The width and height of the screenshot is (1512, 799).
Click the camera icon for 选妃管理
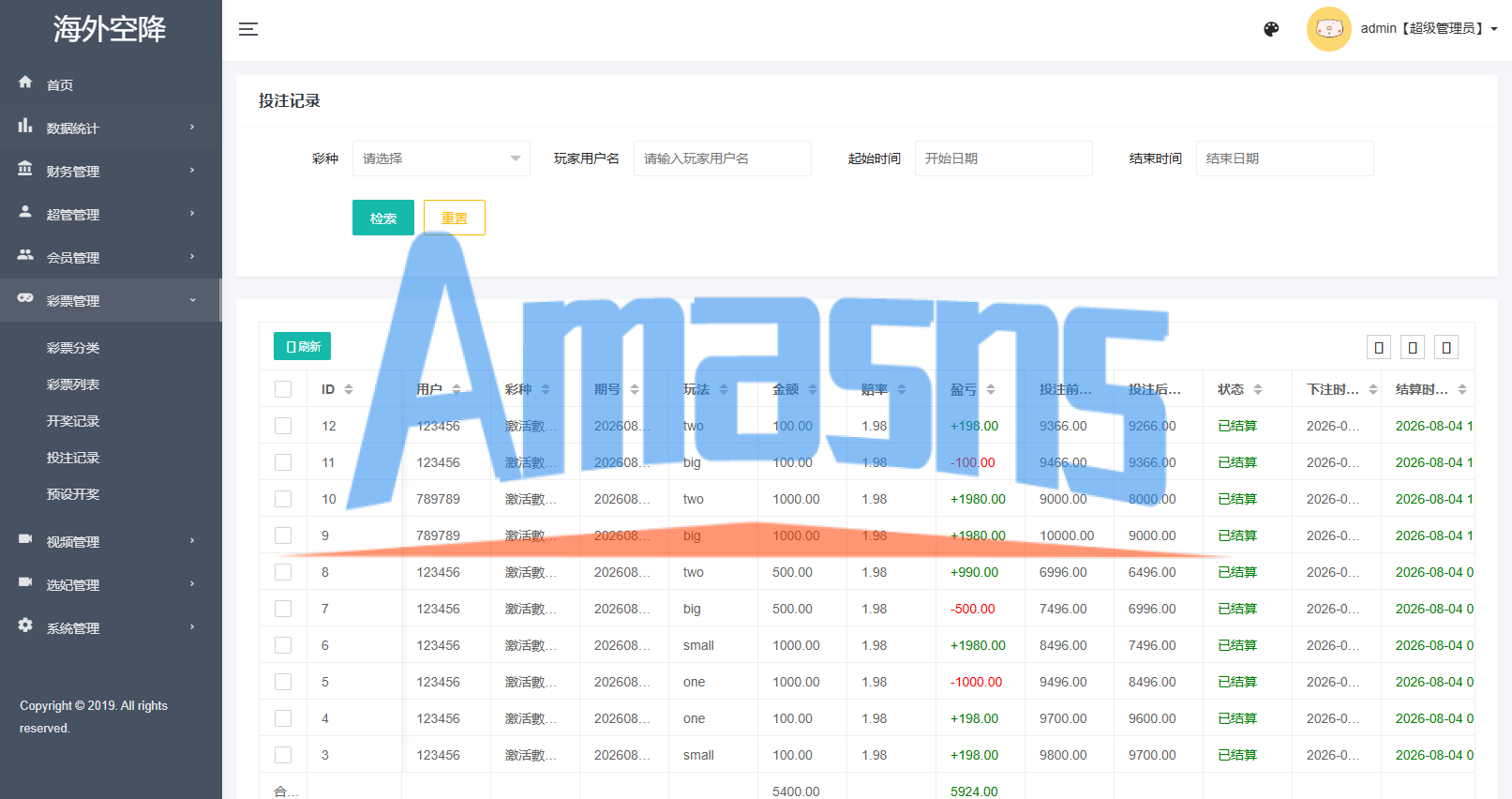(25, 582)
